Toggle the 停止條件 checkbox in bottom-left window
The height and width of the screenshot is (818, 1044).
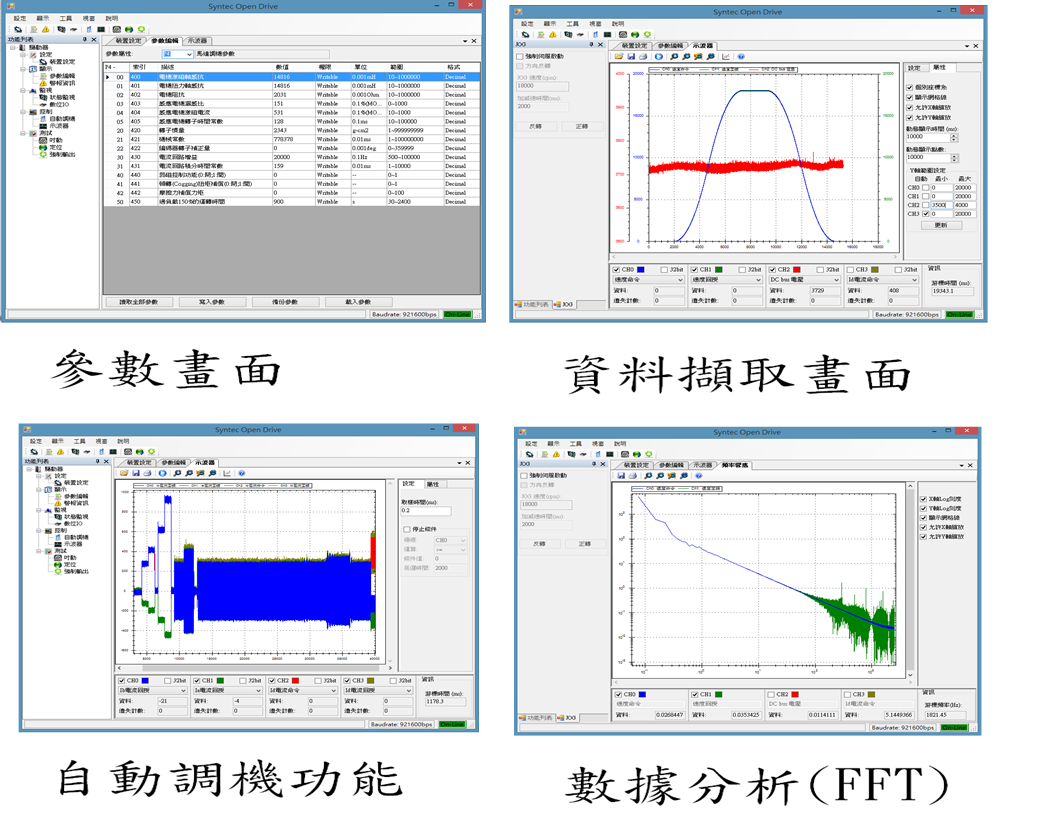coord(405,529)
